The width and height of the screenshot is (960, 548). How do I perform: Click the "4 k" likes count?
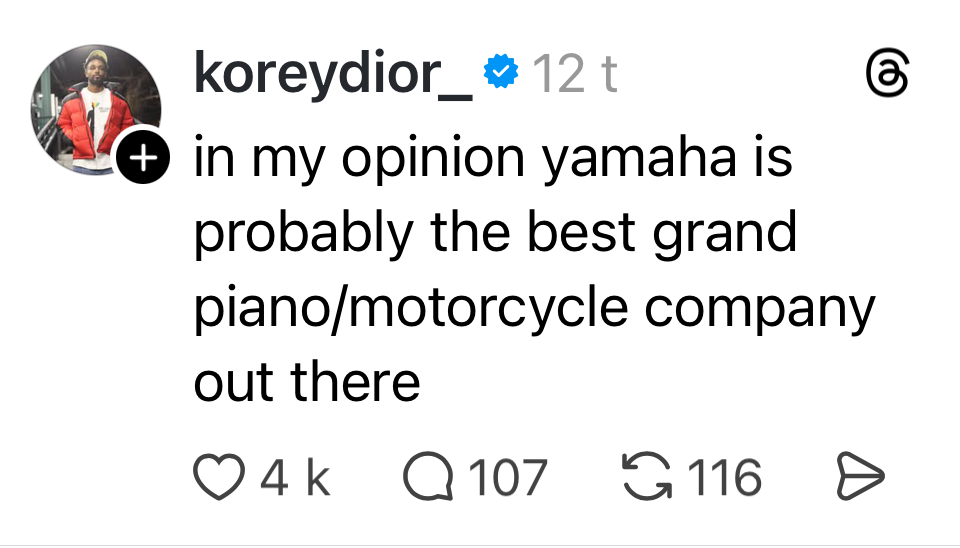pos(295,477)
